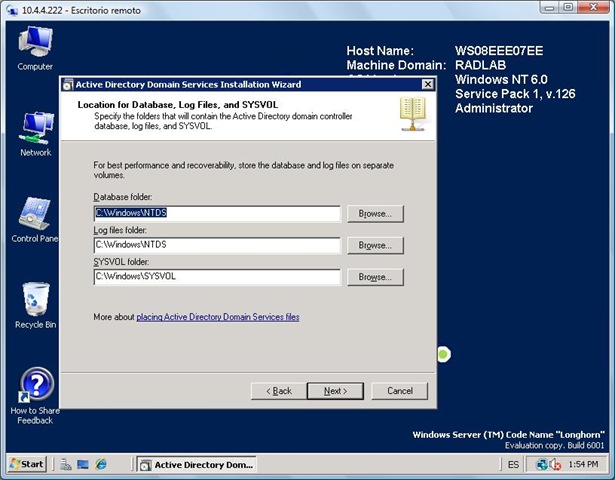Browse for the SYSVOL folder
The height and width of the screenshot is (480, 615).
click(x=375, y=277)
